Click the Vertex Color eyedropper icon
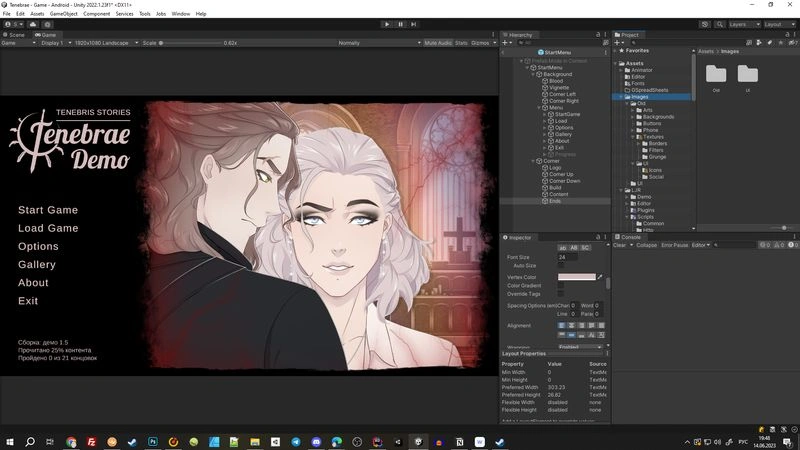The image size is (800, 450). [x=600, y=277]
